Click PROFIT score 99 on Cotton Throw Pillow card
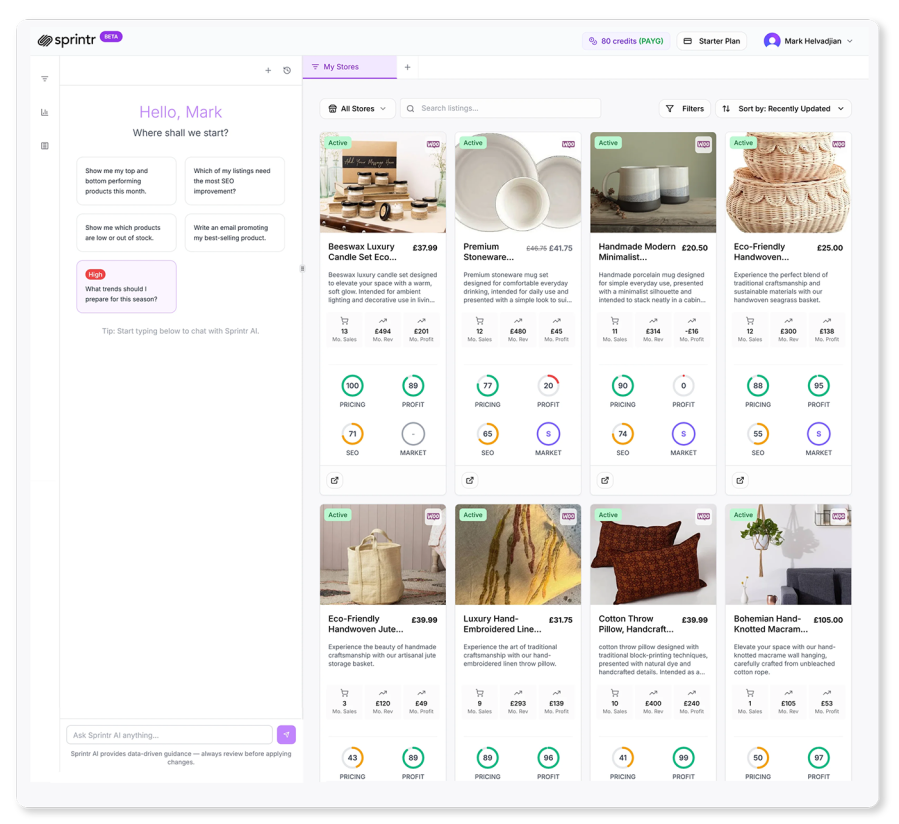This screenshot has width=899, height=824. pyautogui.click(x=683, y=758)
